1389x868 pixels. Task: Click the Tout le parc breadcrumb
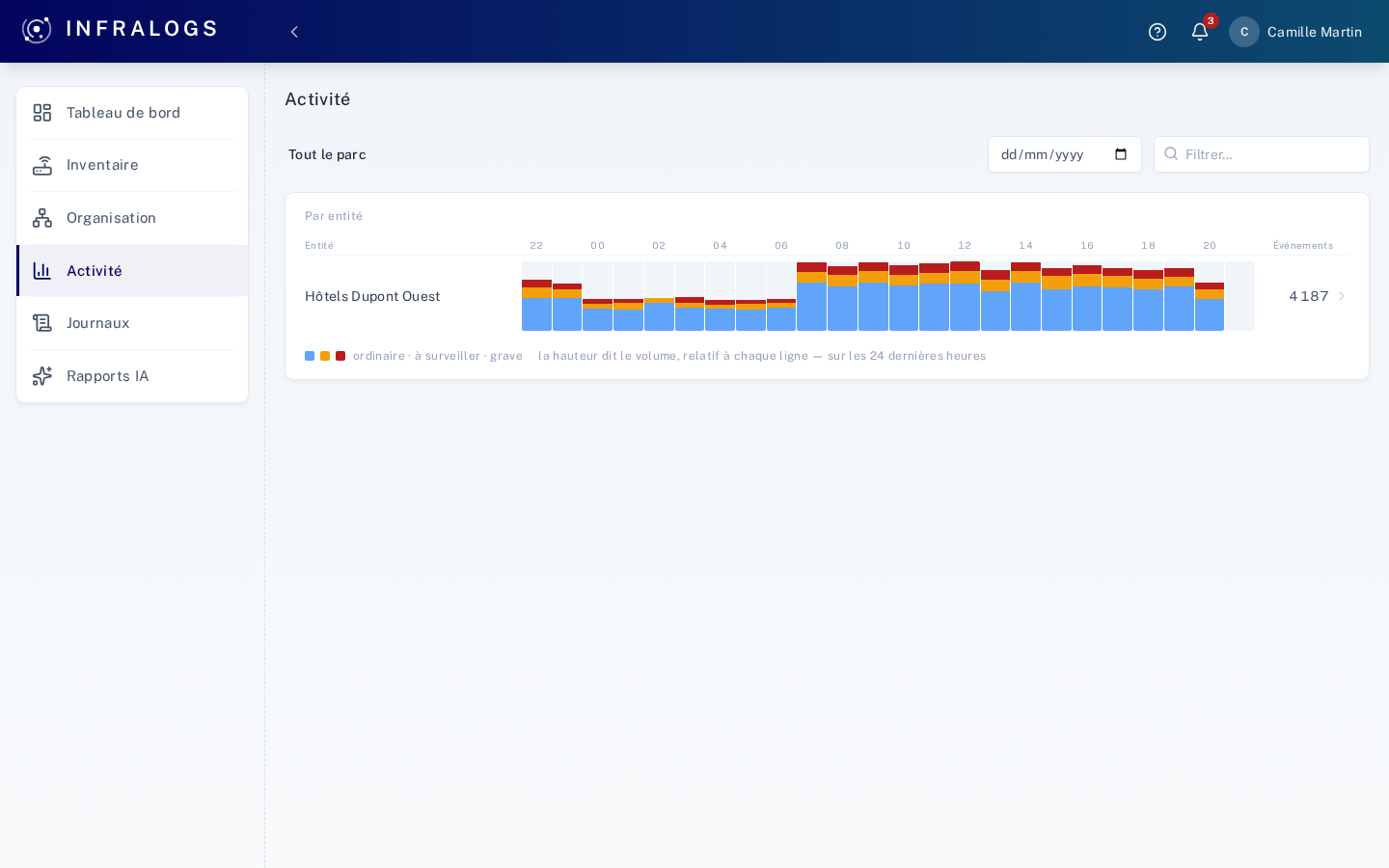click(x=327, y=154)
